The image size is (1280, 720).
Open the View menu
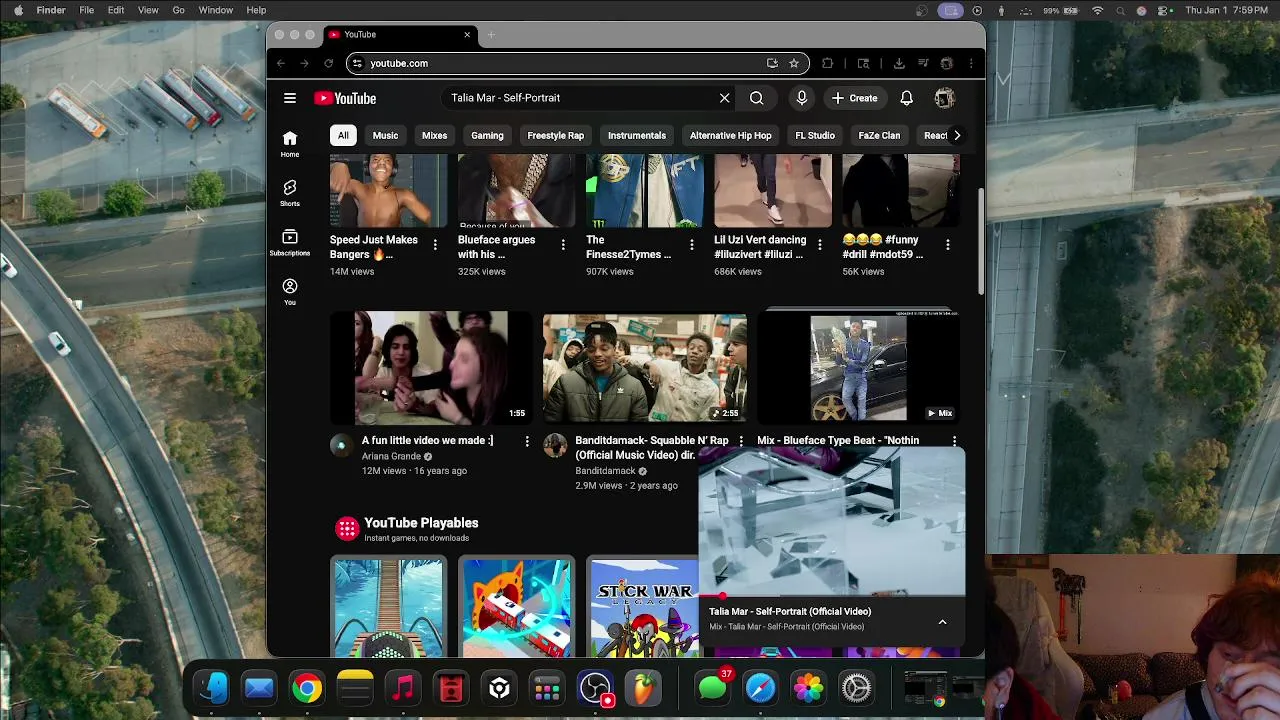[x=148, y=10]
